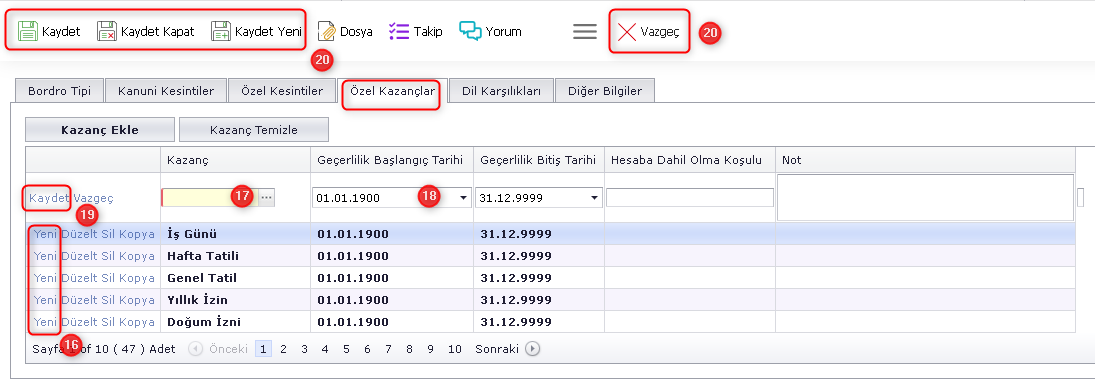
Task: Click the Önceki previous page arrow
Action: (196, 348)
